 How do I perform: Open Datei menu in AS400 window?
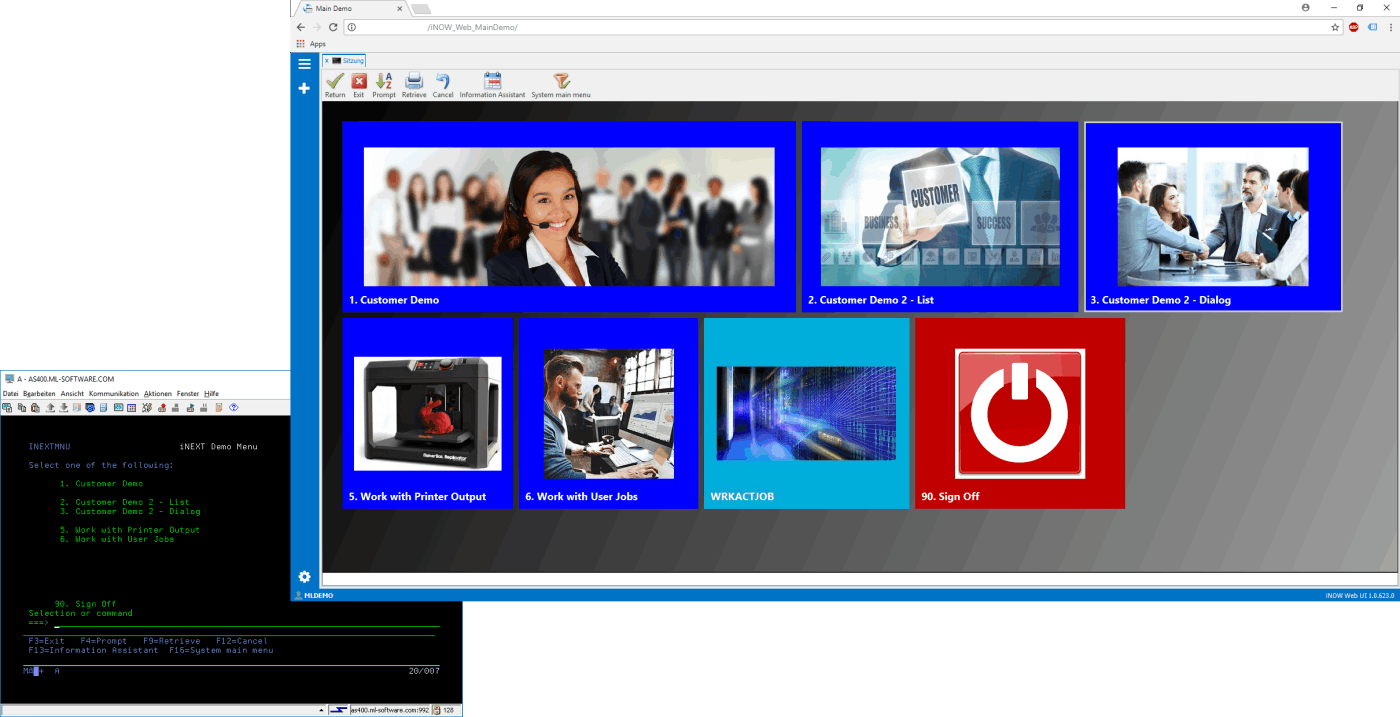pos(10,394)
